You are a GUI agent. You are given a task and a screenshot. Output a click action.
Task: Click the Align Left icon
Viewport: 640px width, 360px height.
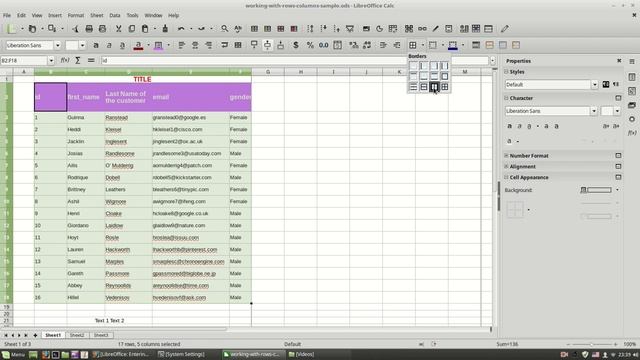(182, 45)
